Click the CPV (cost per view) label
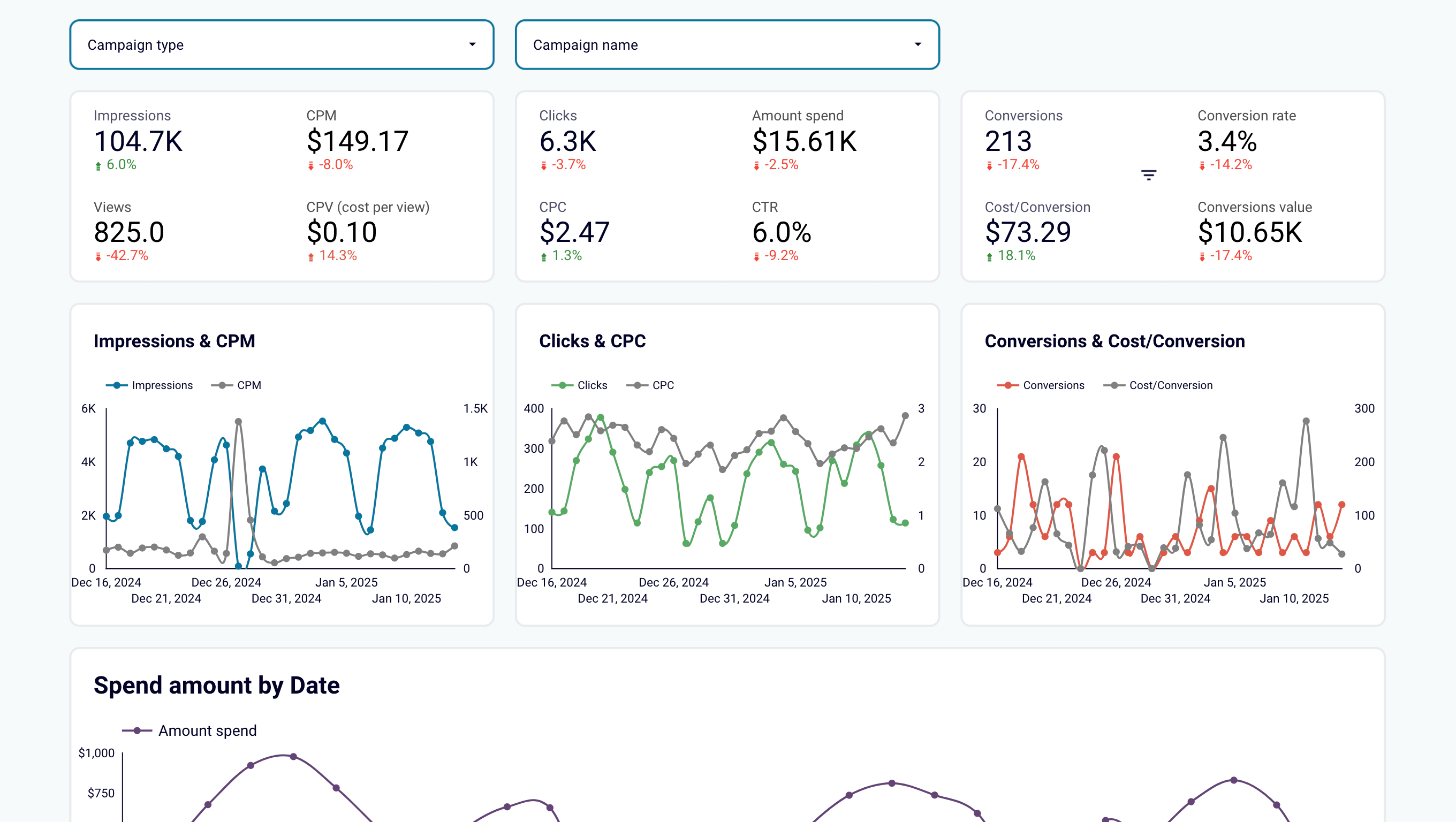1456x822 pixels. point(368,207)
